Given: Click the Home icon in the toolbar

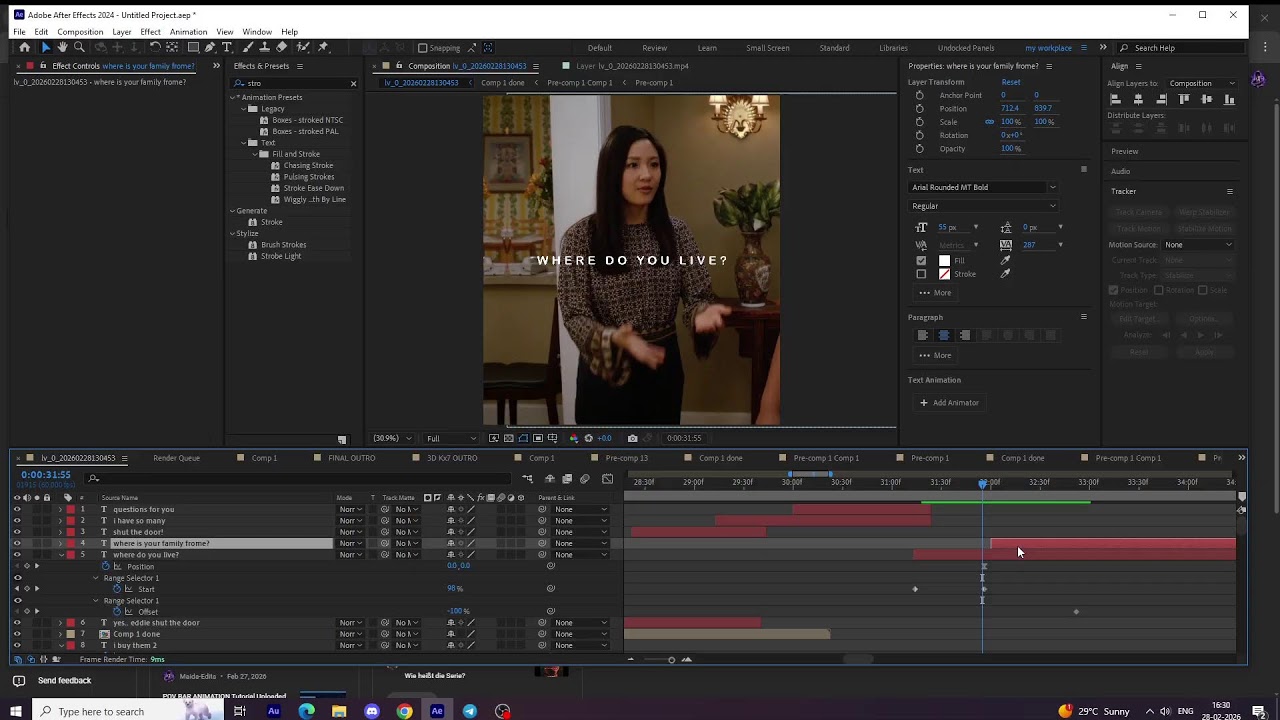Looking at the screenshot, I should point(25,47).
